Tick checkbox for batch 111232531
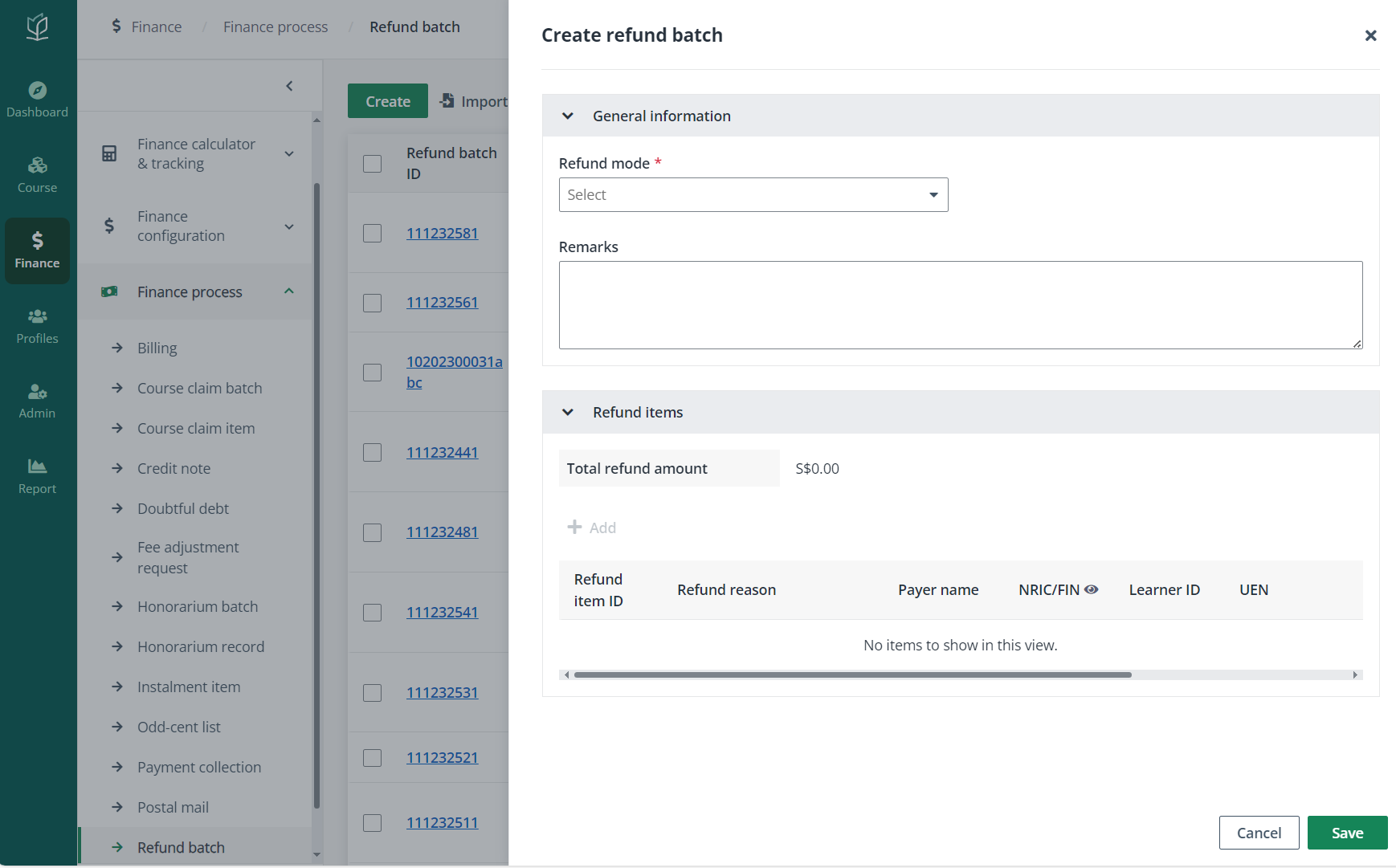This screenshot has height=868, width=1396. pyautogui.click(x=372, y=693)
